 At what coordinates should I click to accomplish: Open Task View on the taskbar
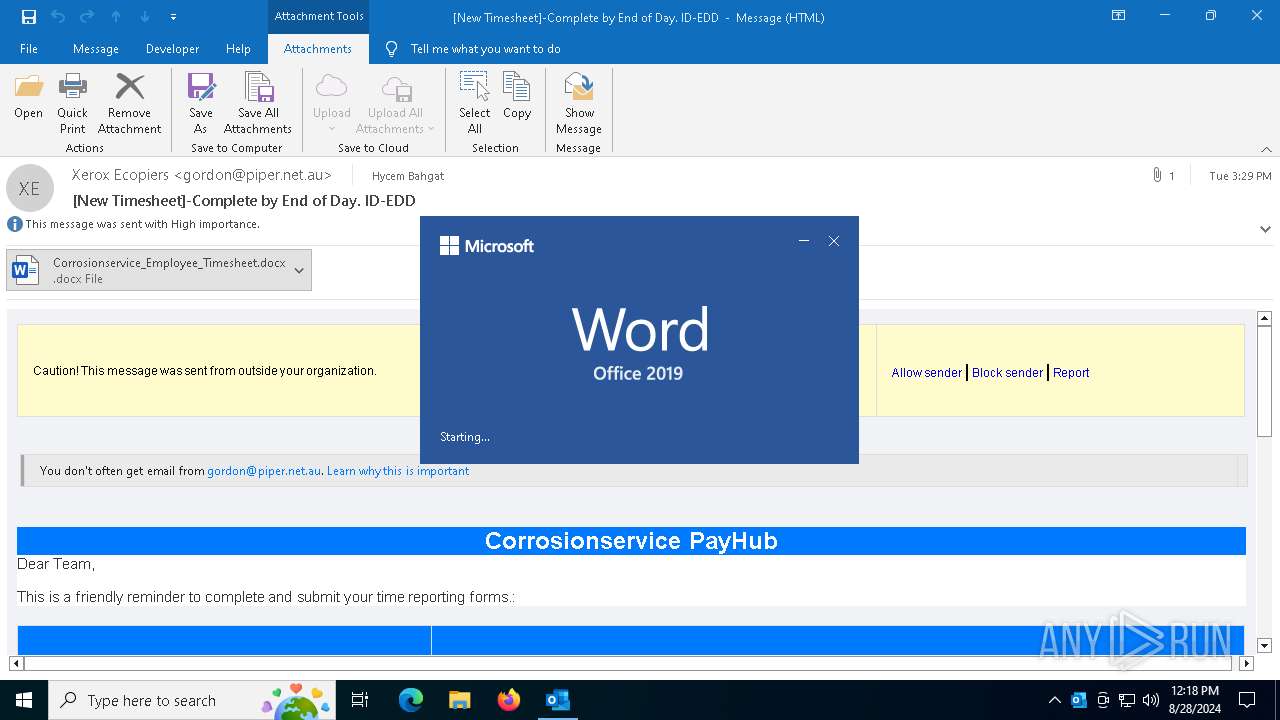tap(360, 700)
